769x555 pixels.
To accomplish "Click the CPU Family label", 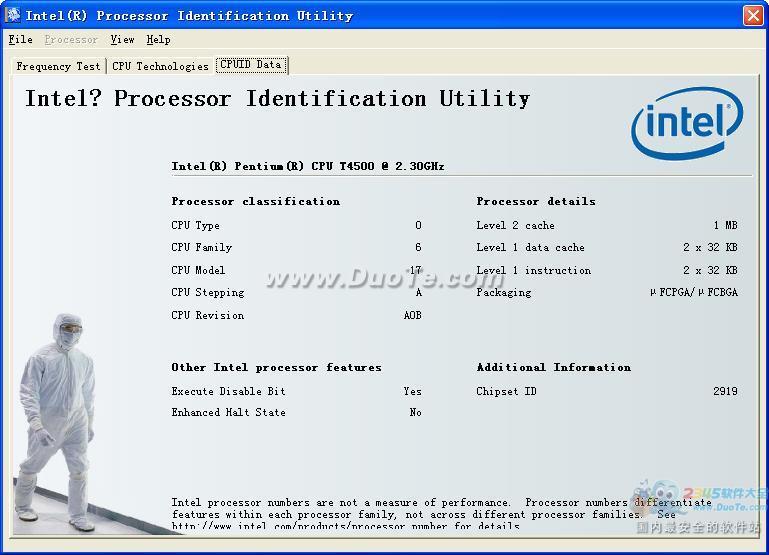I will coord(202,247).
